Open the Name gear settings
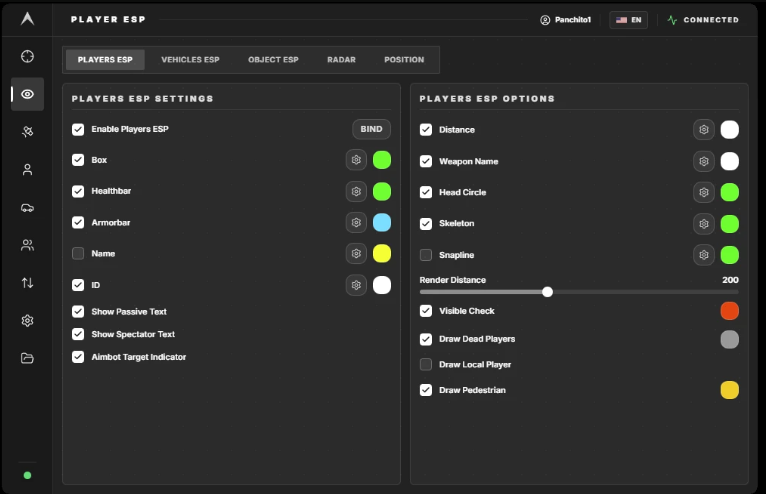This screenshot has width=766, height=494. [356, 254]
